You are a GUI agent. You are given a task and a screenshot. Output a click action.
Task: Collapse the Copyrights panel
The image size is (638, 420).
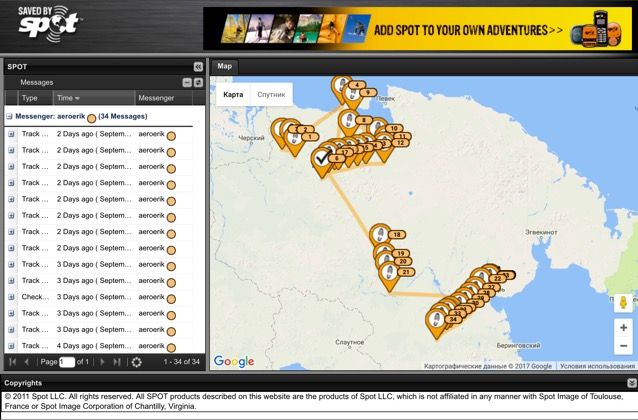(x=631, y=383)
